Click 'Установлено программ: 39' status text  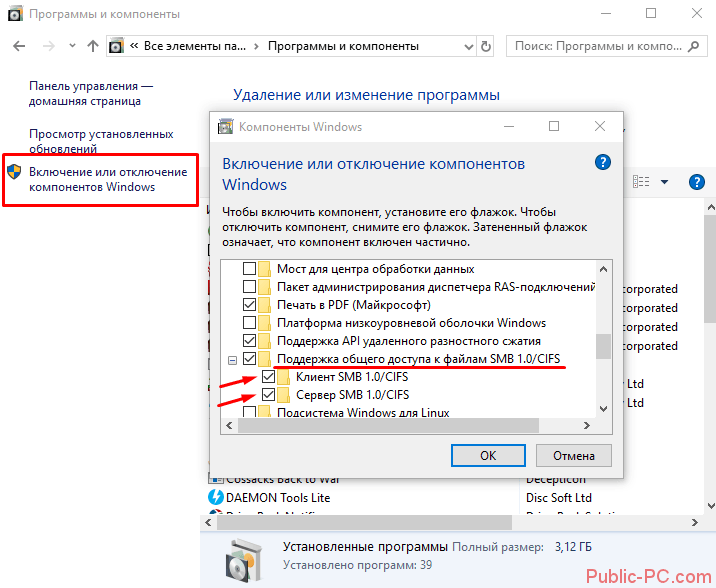[x=357, y=565]
